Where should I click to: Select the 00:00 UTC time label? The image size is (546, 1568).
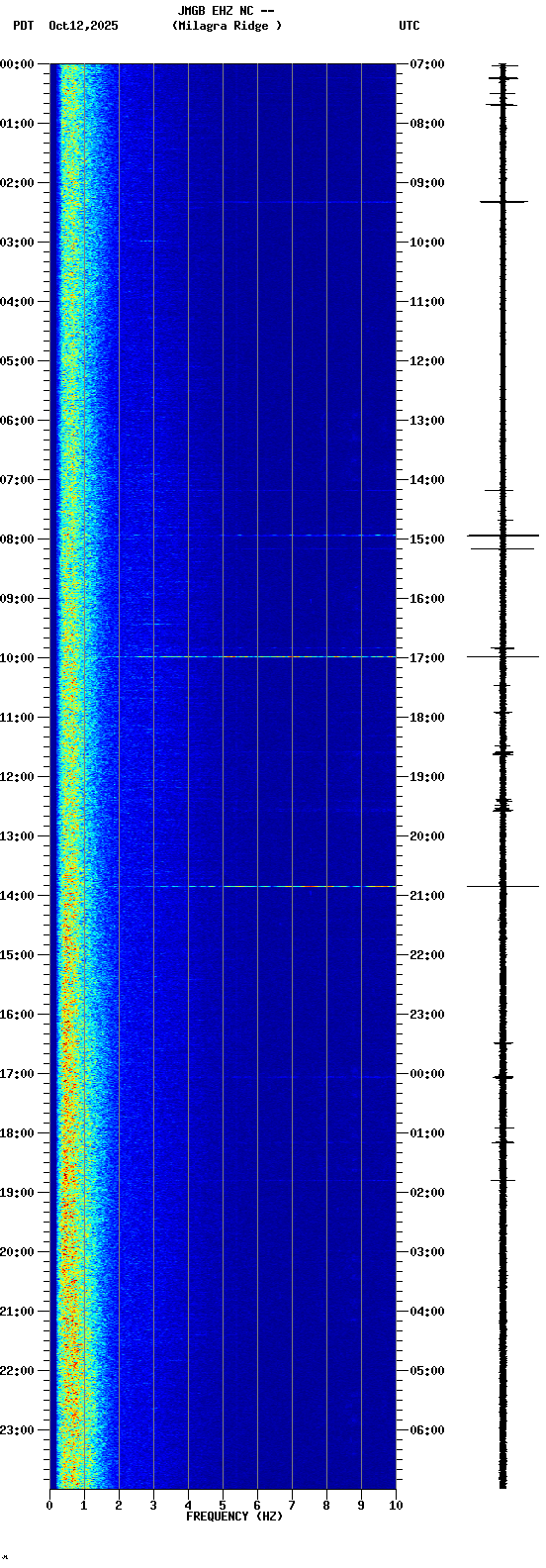[x=427, y=1074]
